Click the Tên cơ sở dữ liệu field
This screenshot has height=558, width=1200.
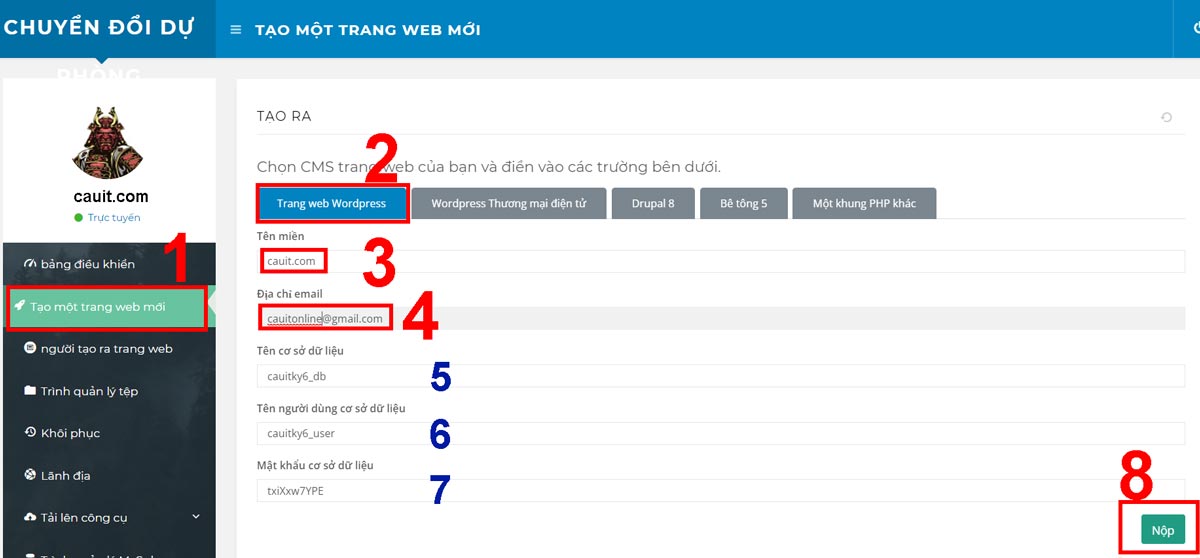(x=720, y=376)
